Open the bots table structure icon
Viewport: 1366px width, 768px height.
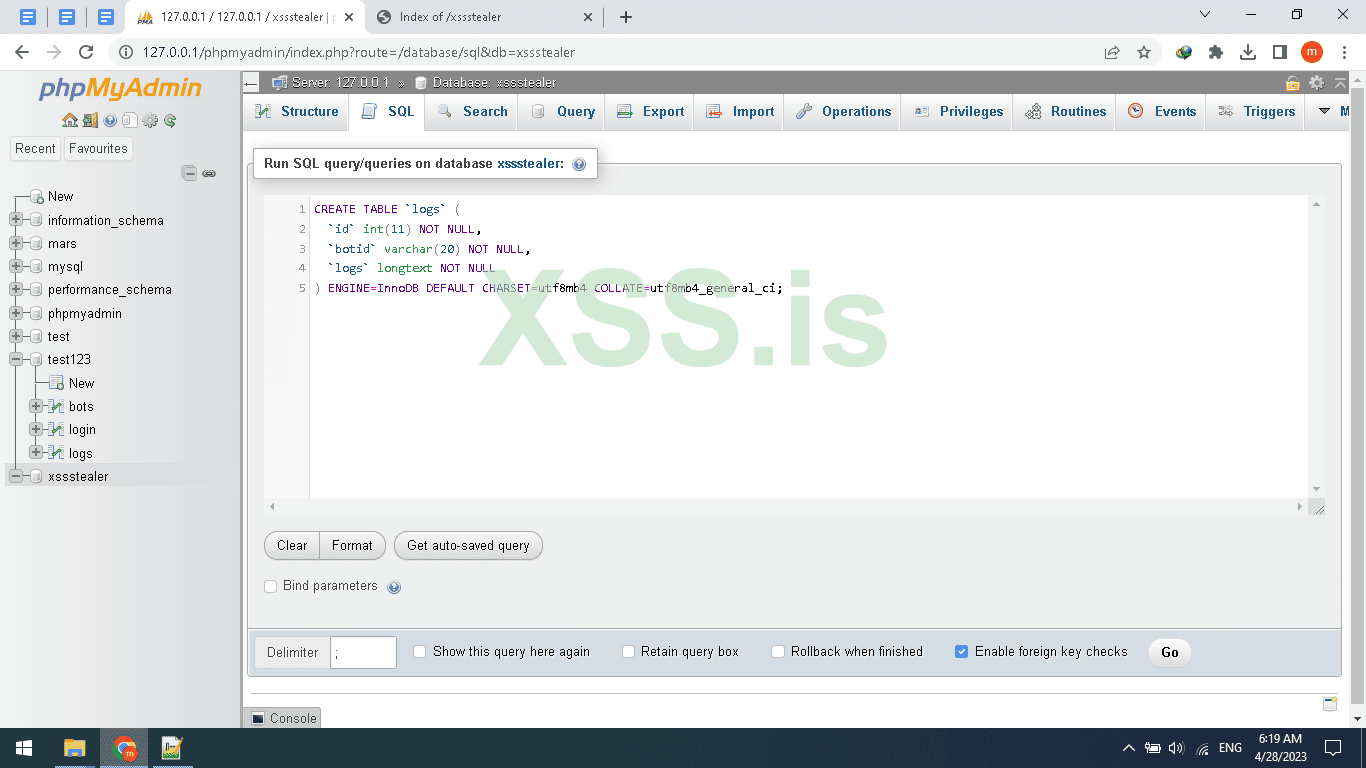pyautogui.click(x=57, y=406)
